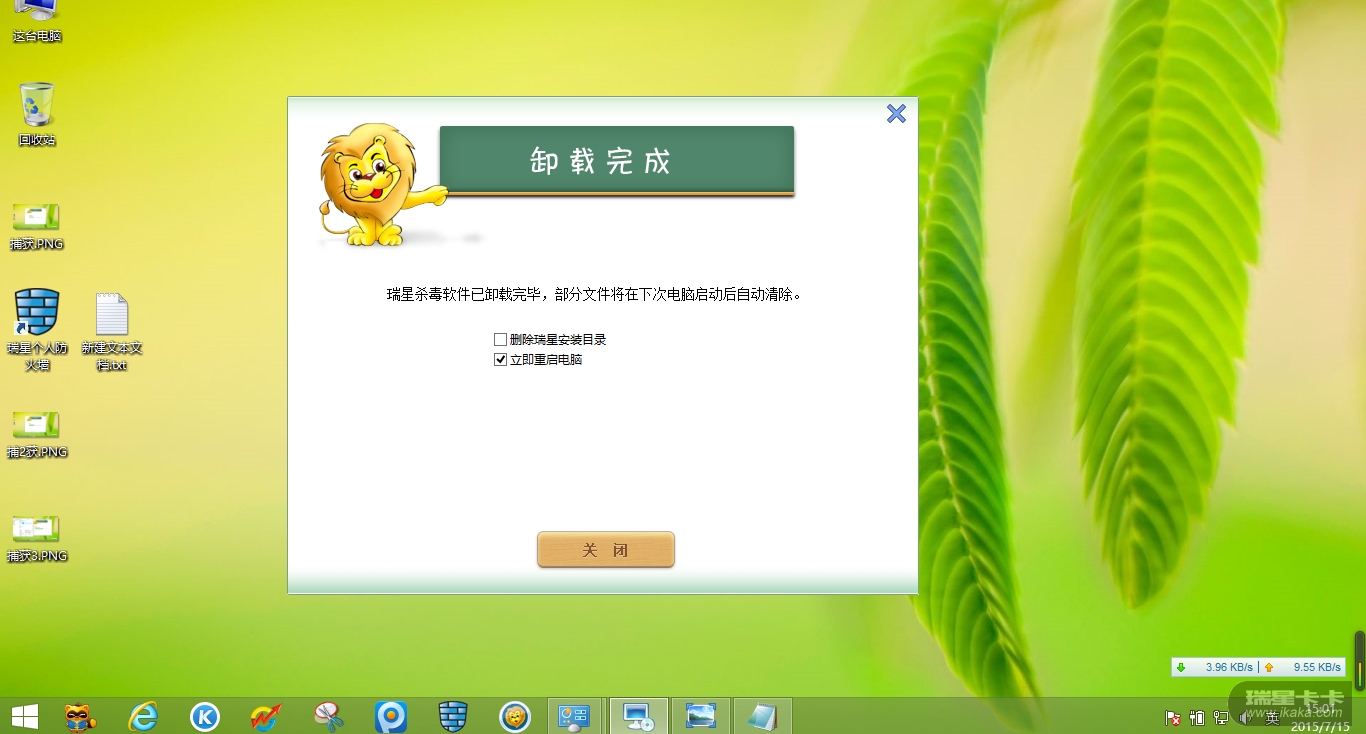The image size is (1366, 734).
Task: Open the raccoon mascot taskbar app
Action: click(x=81, y=716)
